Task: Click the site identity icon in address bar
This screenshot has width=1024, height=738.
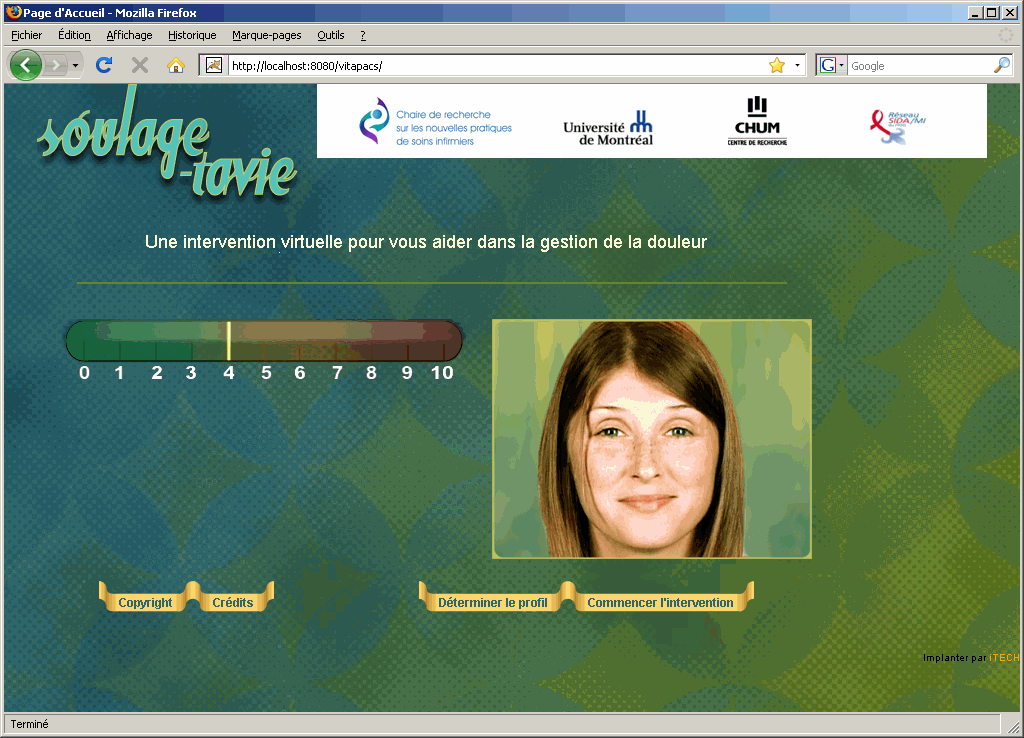Action: [214, 66]
